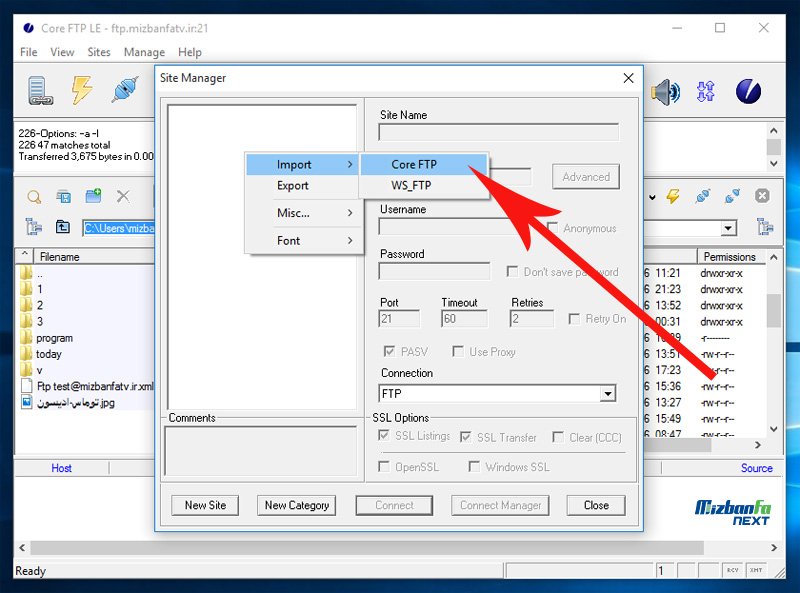Toggle the sound speaker icon
The width and height of the screenshot is (800, 593).
(x=665, y=92)
